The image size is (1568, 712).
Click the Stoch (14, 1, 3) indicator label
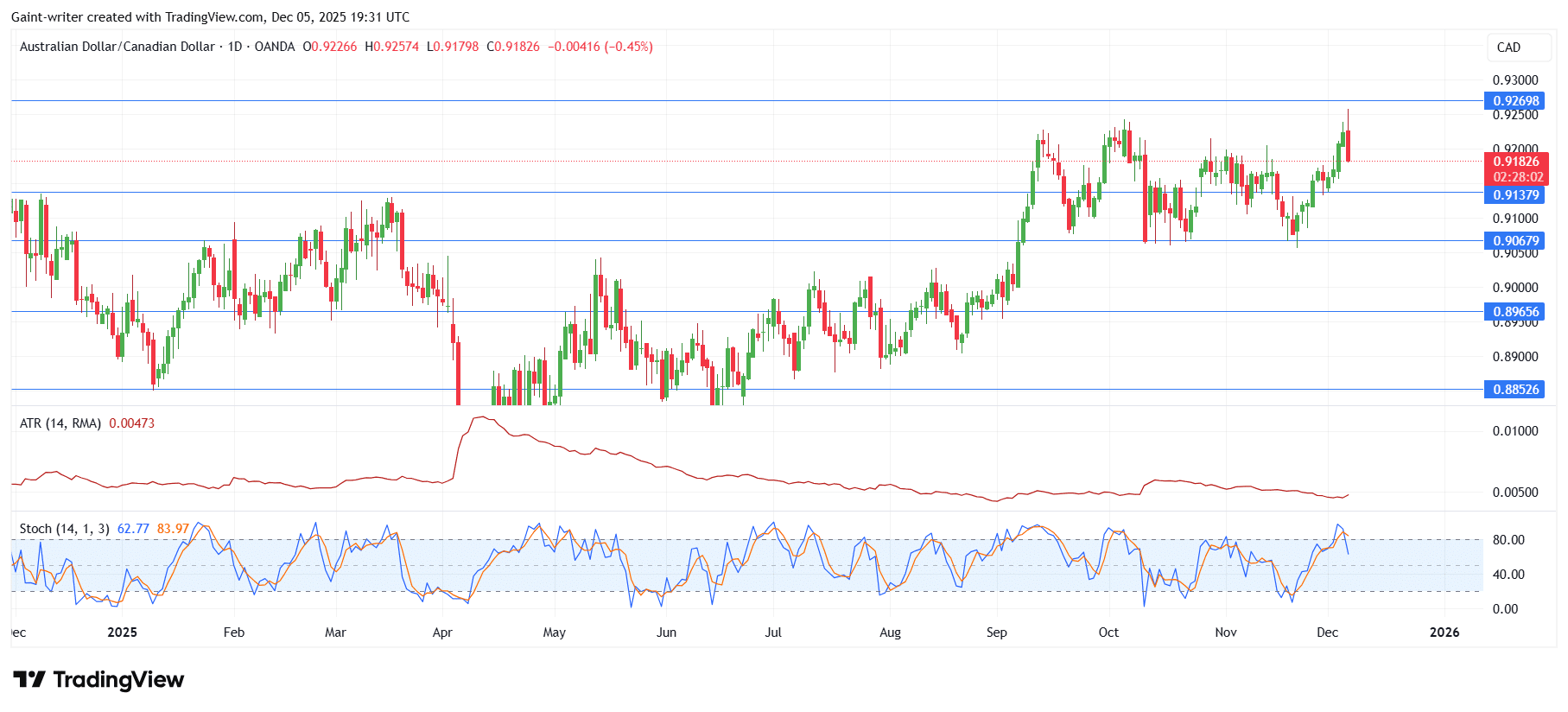(65, 529)
